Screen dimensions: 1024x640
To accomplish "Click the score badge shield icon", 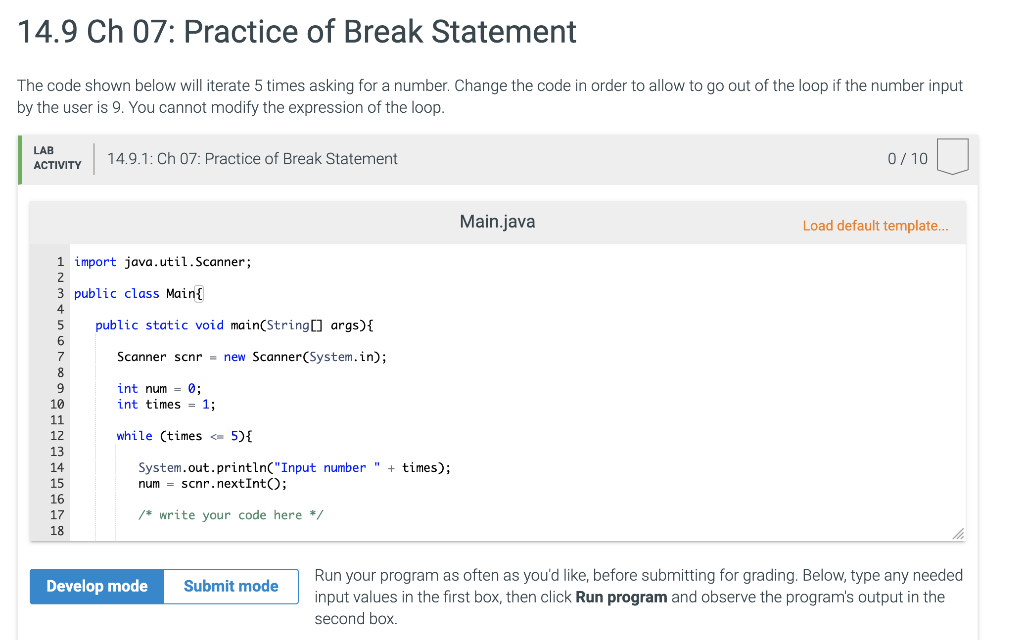I will (x=952, y=156).
